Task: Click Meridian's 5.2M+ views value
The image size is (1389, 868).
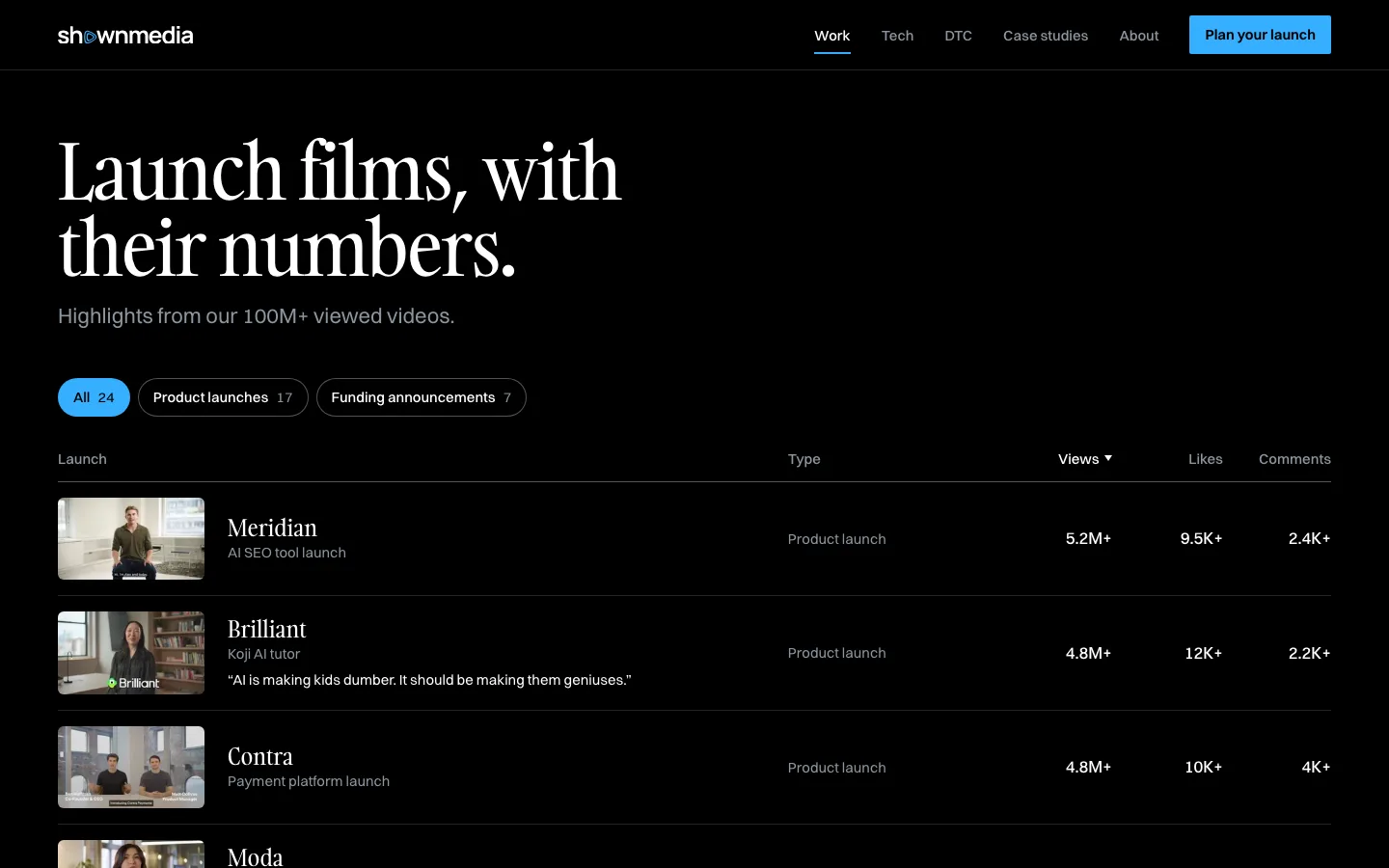Action: (x=1088, y=538)
